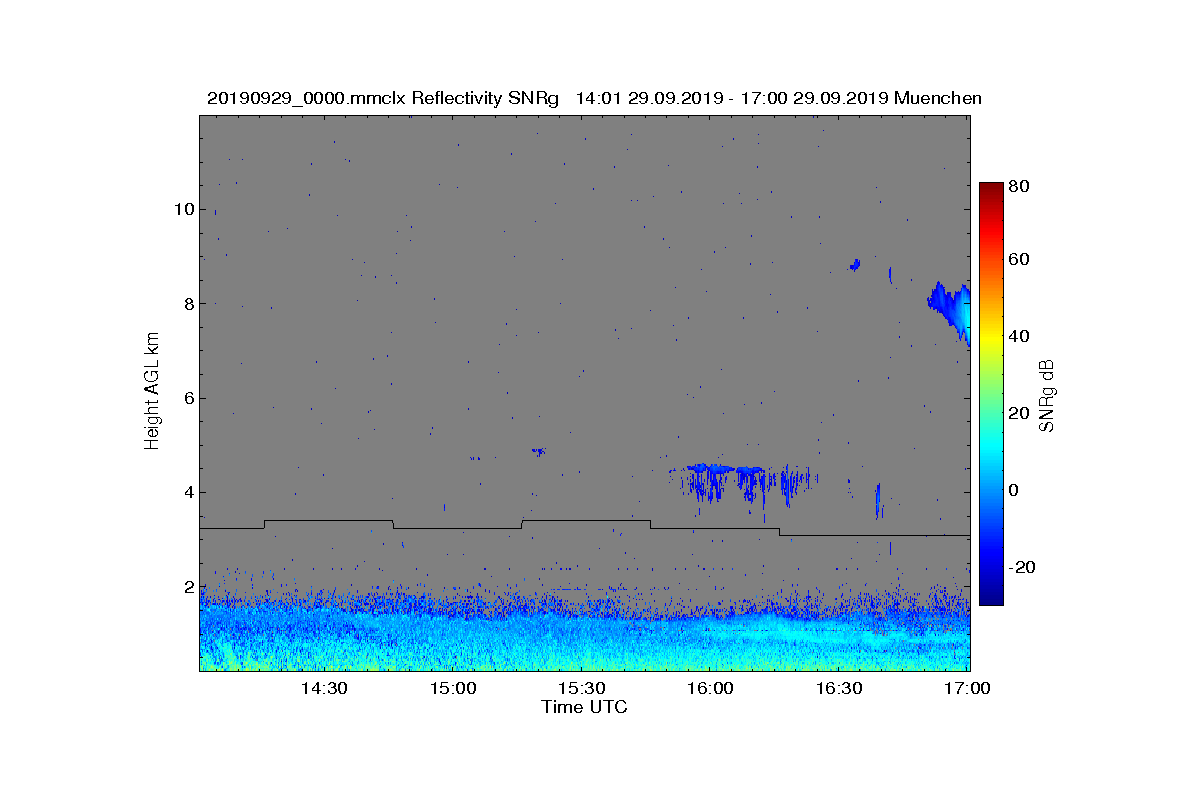This screenshot has height=800, width=1200.
Task: Click the height tick label 4
Action: click(x=187, y=492)
